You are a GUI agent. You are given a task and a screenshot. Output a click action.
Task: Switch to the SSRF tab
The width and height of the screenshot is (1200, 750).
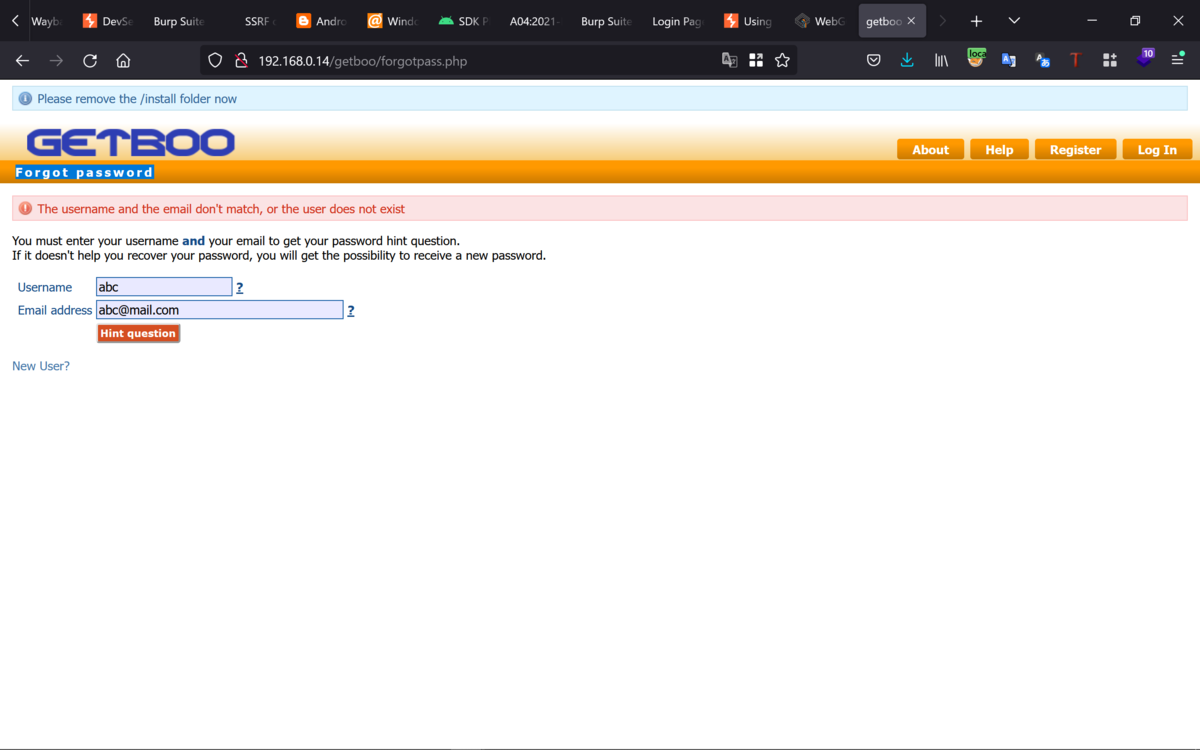coord(258,21)
